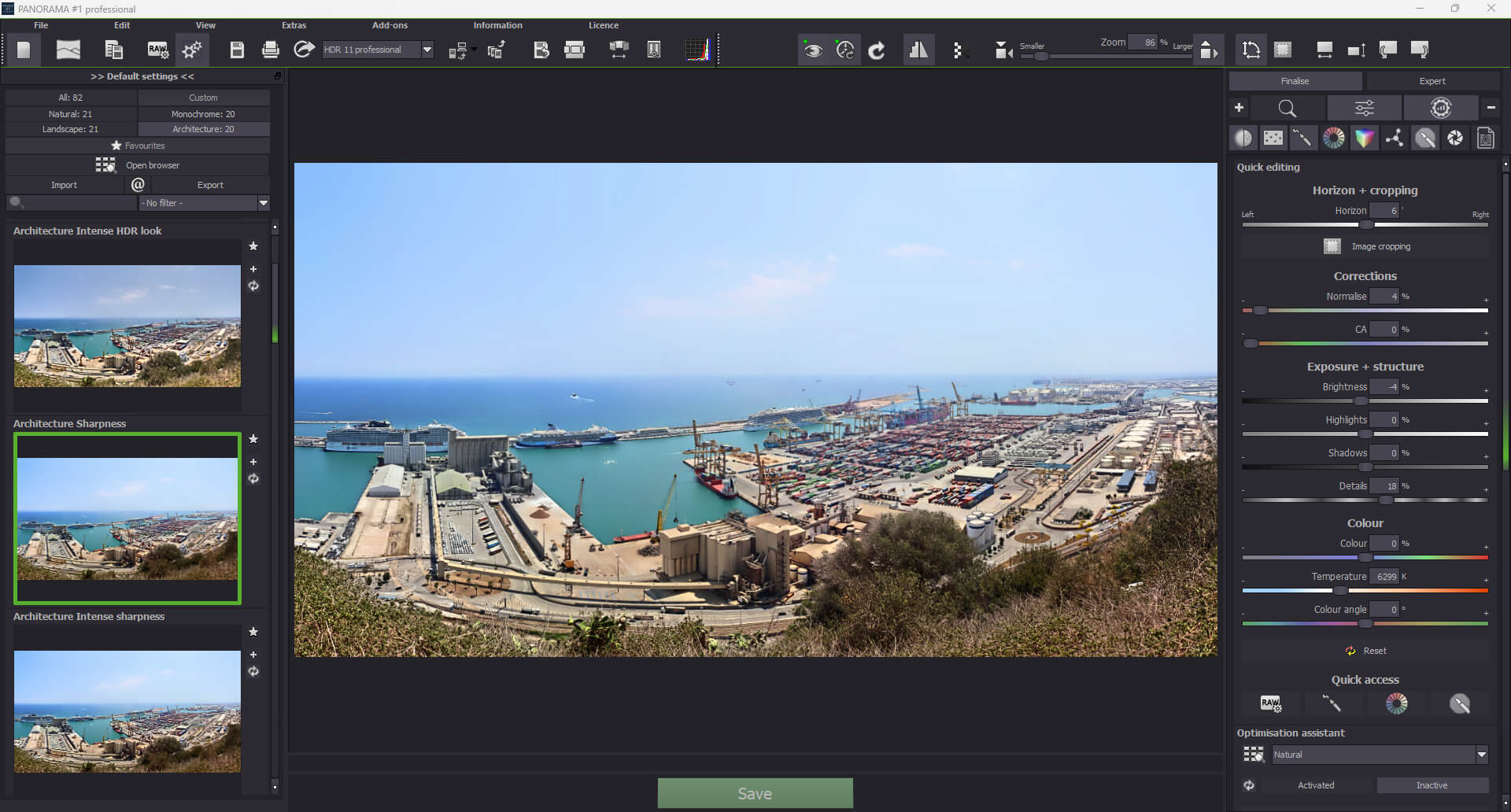Image resolution: width=1511 pixels, height=812 pixels.
Task: Favourite the Architecture Sharpness preset star
Action: click(253, 439)
